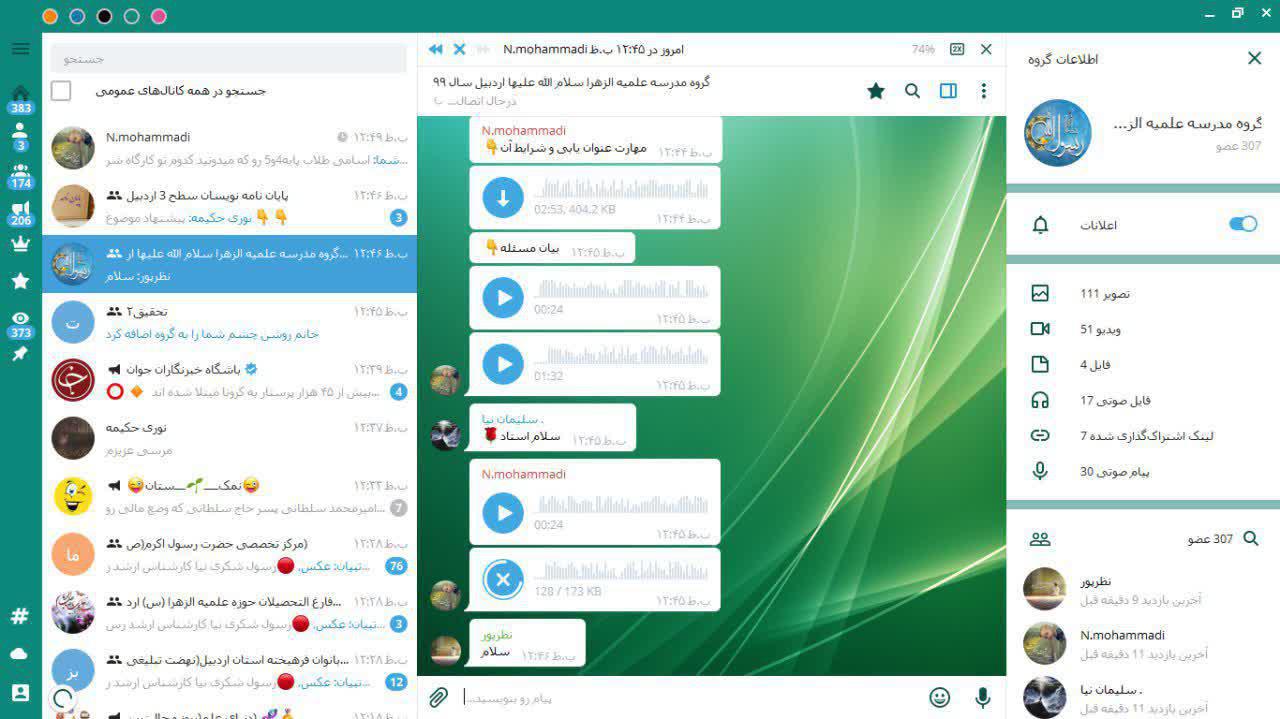The image size is (1280, 719).
Task: Toggle the side info panel button in header
Action: pyautogui.click(x=948, y=91)
